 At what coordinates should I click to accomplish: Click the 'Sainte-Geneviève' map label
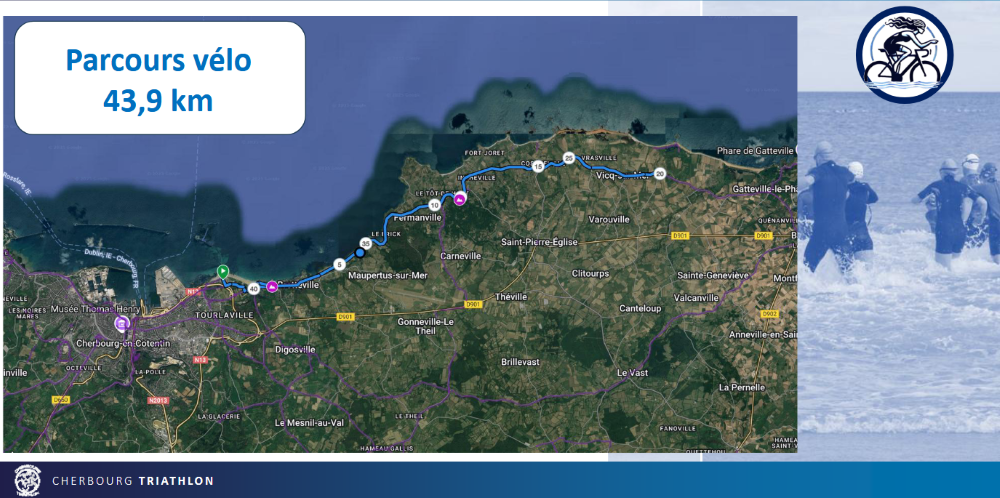713,275
